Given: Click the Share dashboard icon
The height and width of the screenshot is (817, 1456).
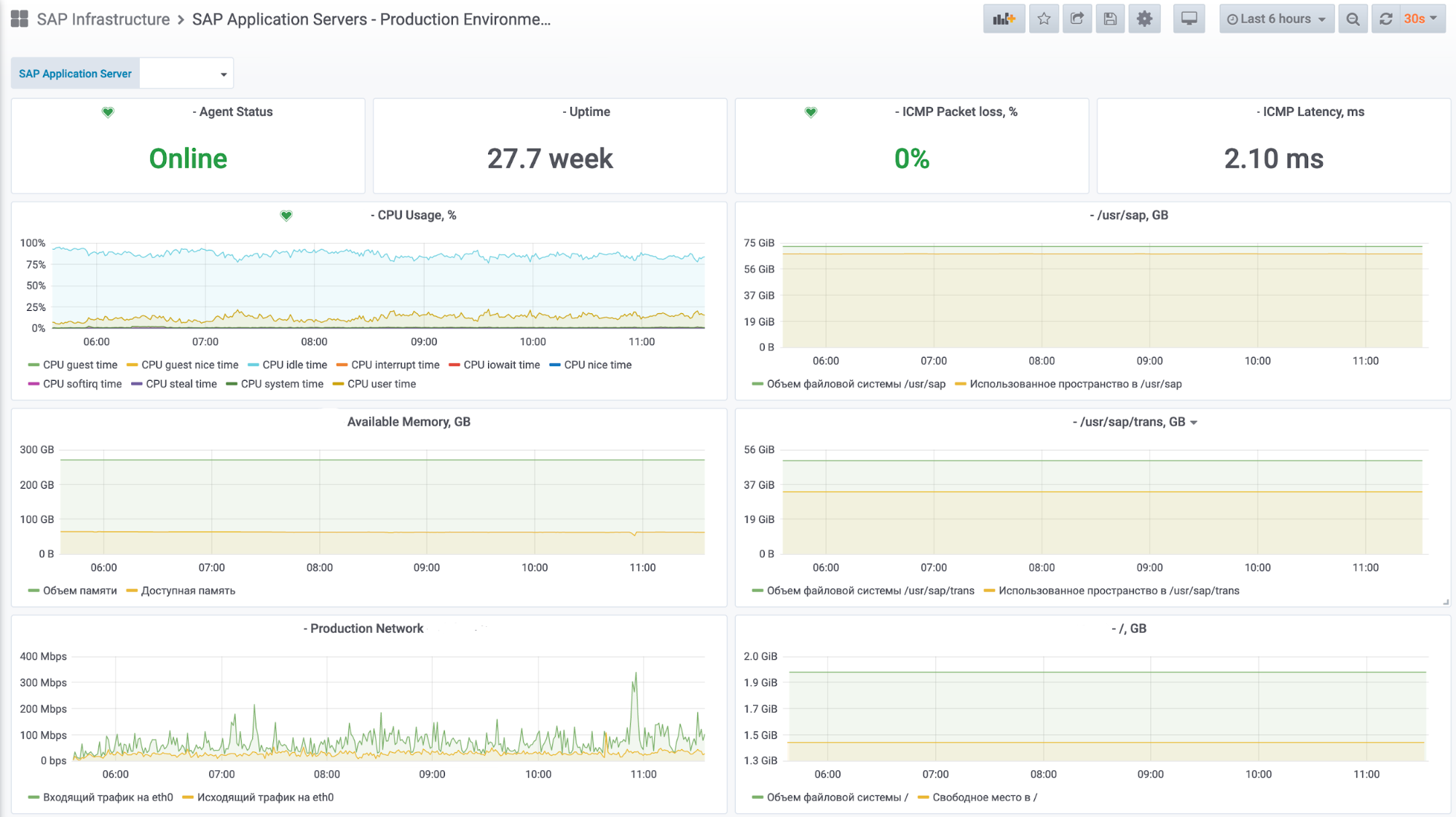Looking at the screenshot, I should (x=1077, y=19).
